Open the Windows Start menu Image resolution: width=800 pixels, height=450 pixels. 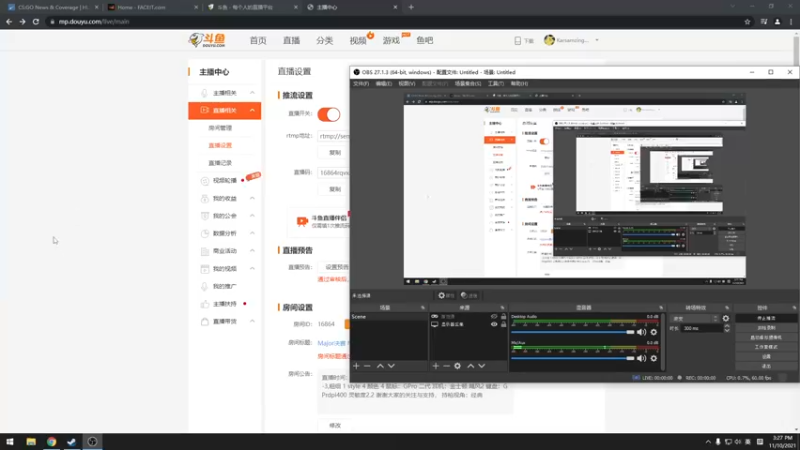click(10, 442)
